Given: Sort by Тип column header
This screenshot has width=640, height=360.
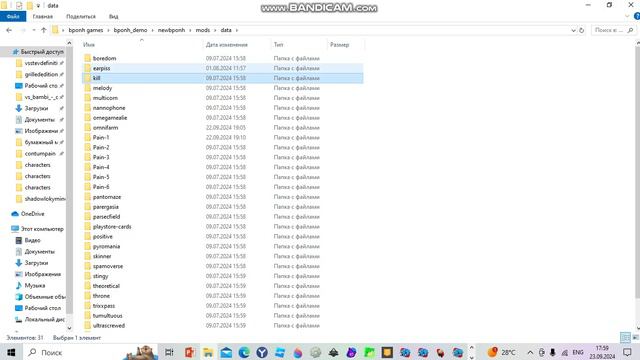Looking at the screenshot, I should pos(278,45).
